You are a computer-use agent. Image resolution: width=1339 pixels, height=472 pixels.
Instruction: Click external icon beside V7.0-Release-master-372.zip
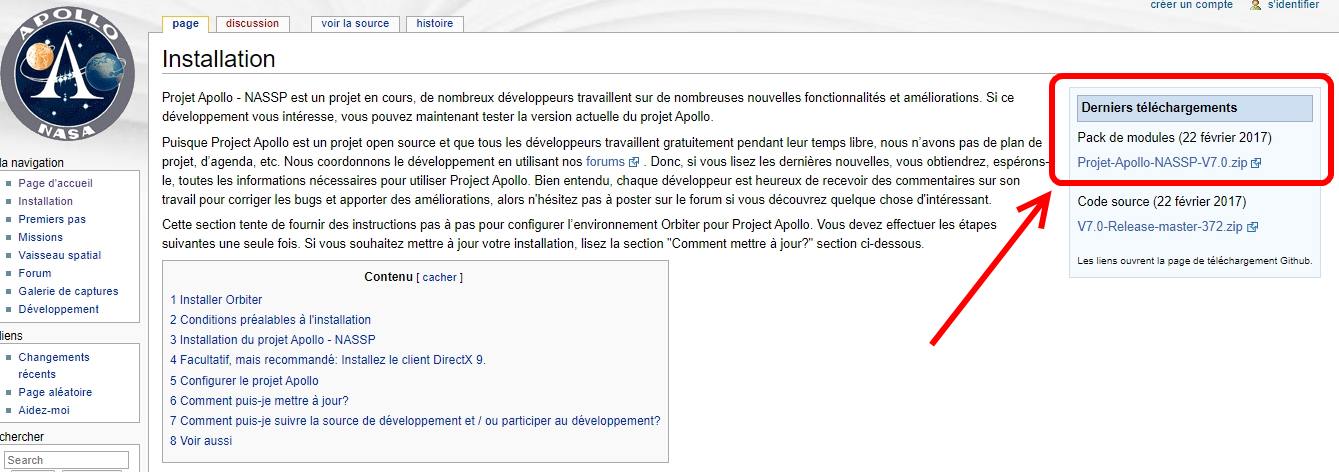coord(1253,228)
